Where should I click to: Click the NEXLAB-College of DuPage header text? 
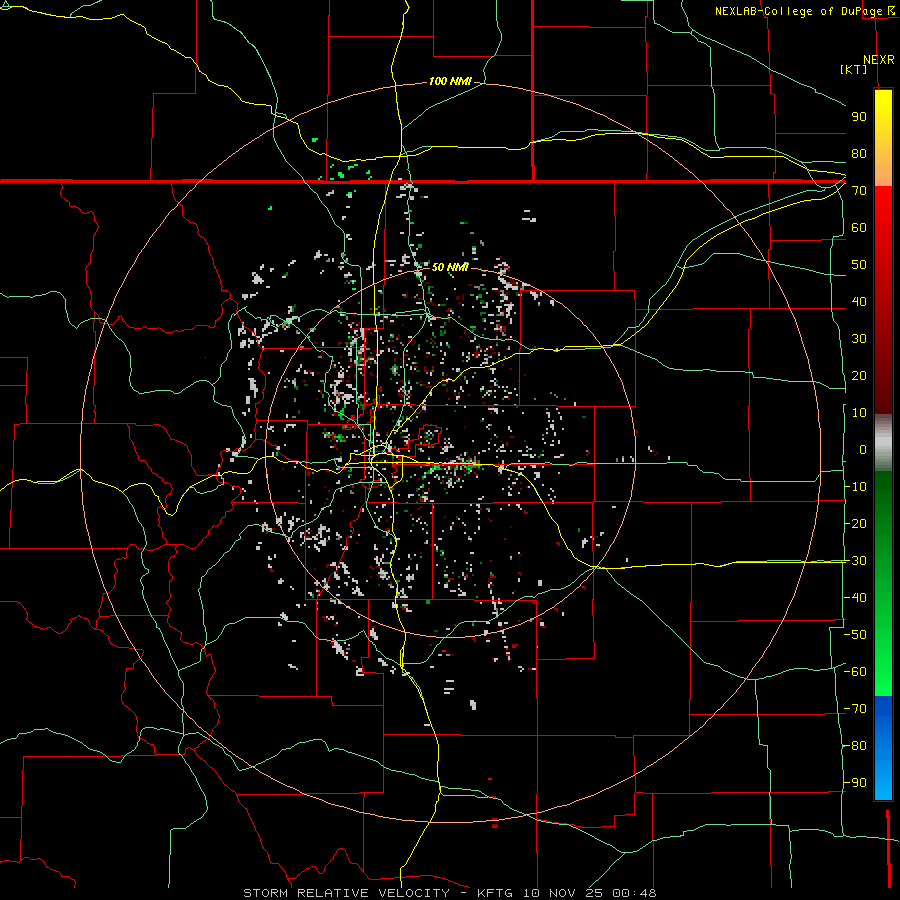800,11
